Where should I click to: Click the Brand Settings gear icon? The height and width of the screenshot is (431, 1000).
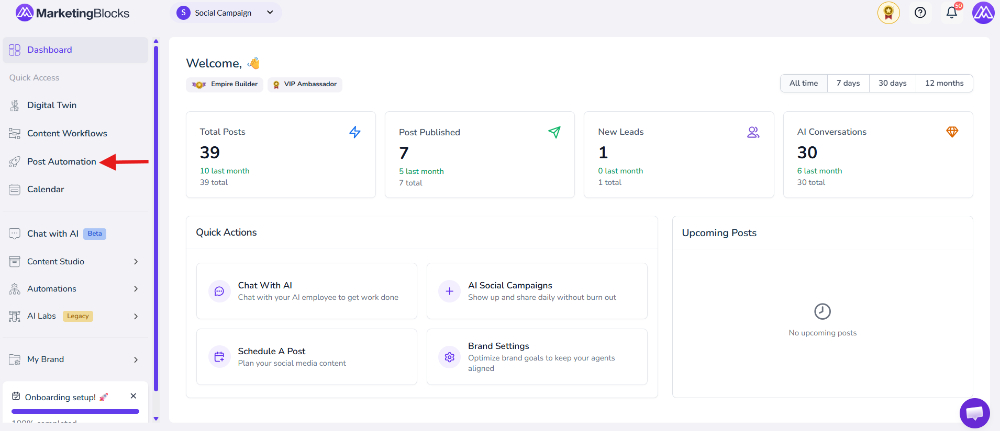449,356
